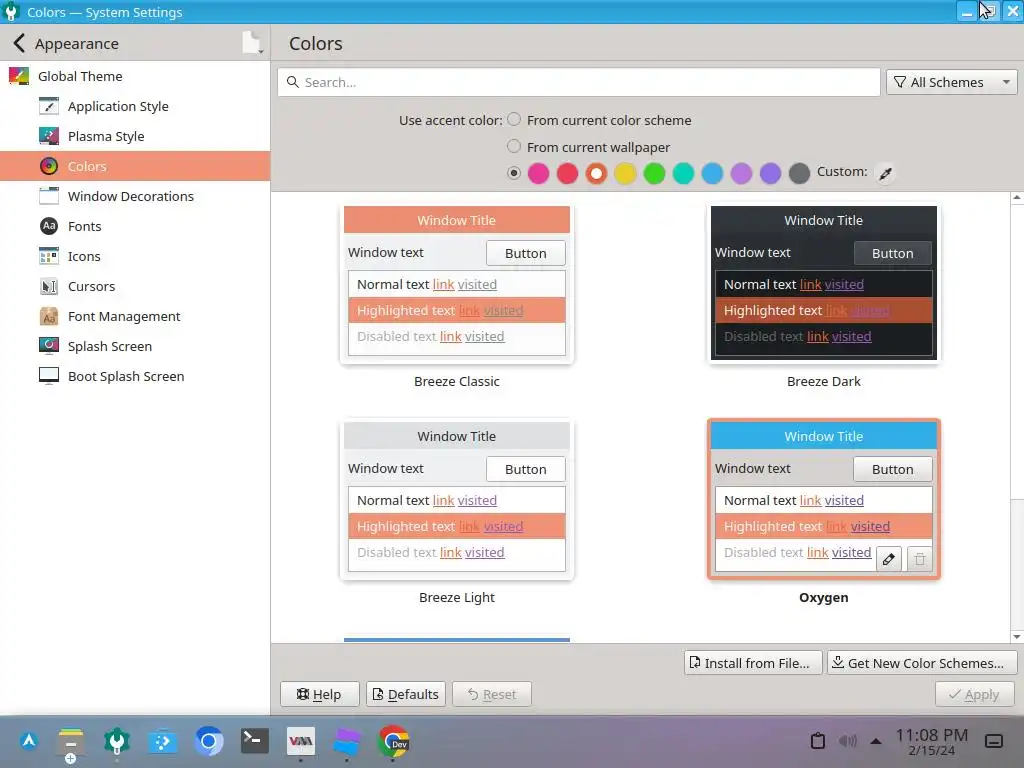The image size is (1024, 768).
Task: Click the scheme list scroll down arrow
Action: [x=1017, y=637]
